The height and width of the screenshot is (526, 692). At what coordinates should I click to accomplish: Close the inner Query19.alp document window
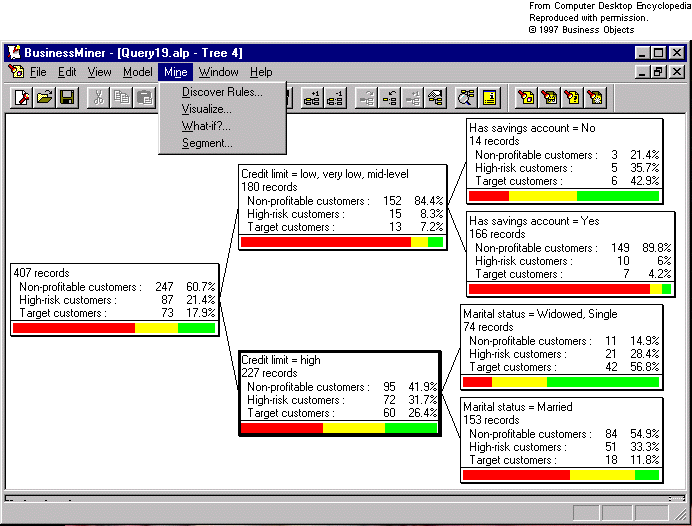pyautogui.click(x=677, y=71)
